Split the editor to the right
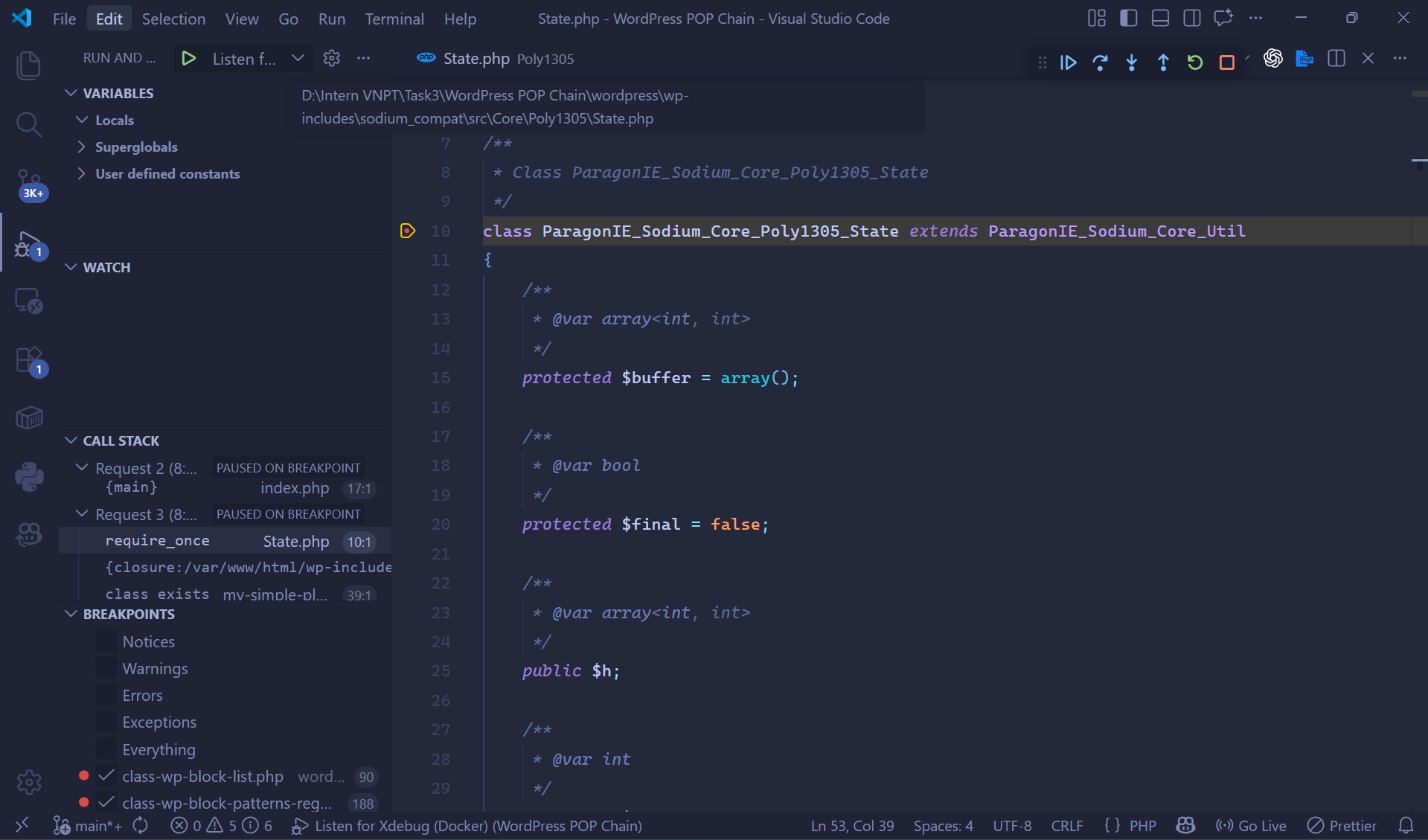Image resolution: width=1428 pixels, height=840 pixels. [1336, 58]
